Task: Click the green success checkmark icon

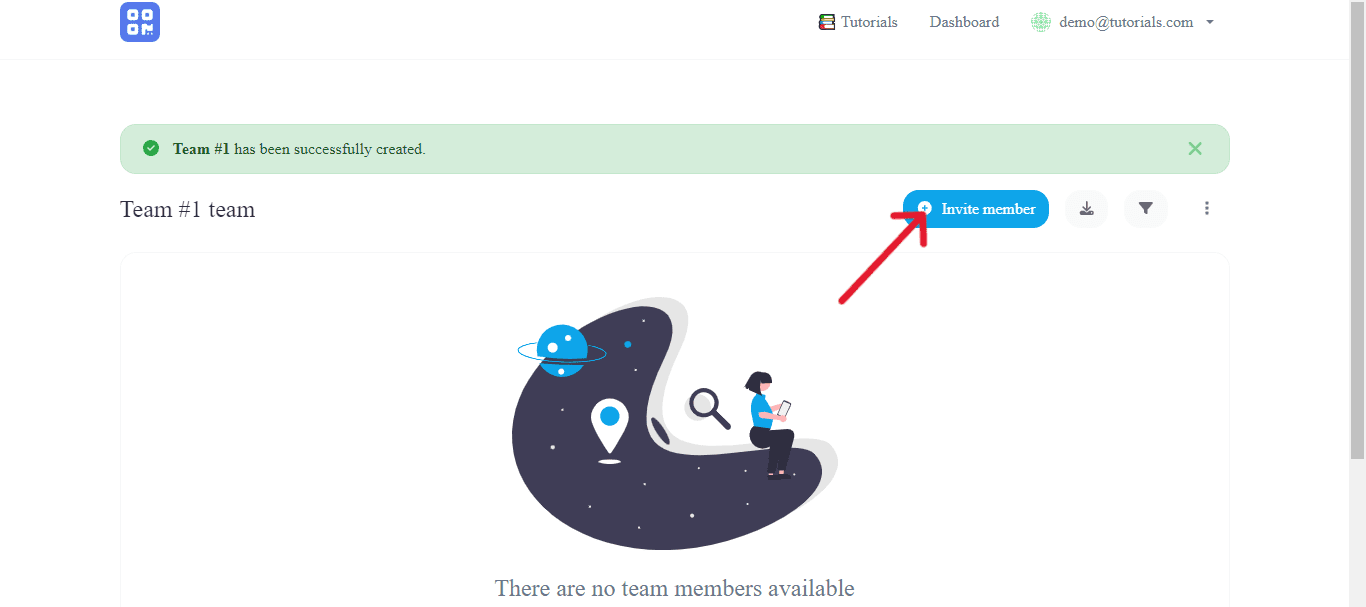Action: [x=151, y=148]
